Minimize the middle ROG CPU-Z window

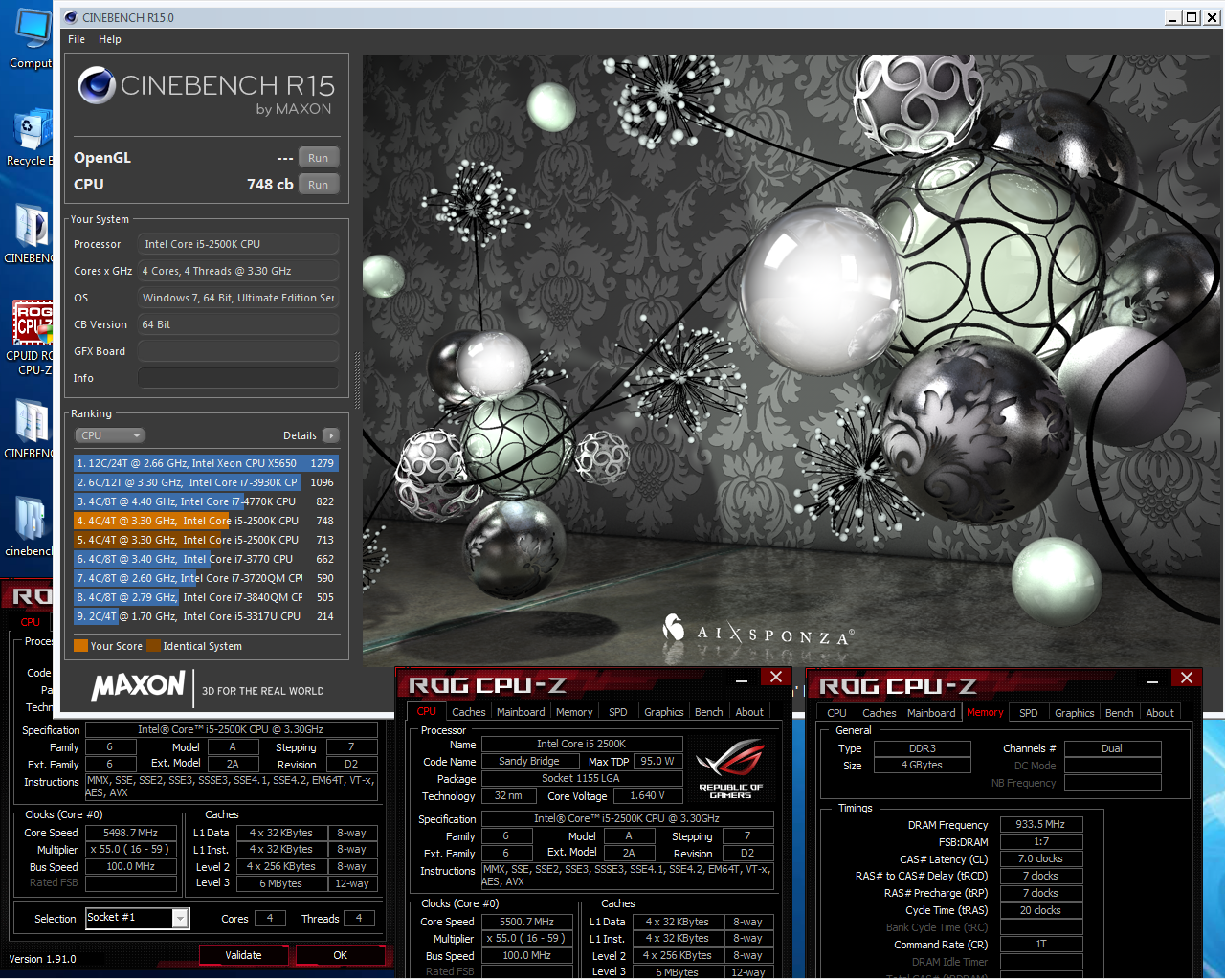(x=742, y=679)
